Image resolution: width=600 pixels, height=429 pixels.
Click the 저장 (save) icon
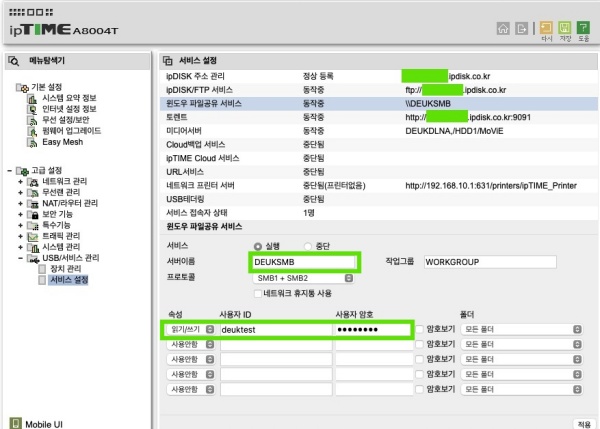click(x=566, y=29)
